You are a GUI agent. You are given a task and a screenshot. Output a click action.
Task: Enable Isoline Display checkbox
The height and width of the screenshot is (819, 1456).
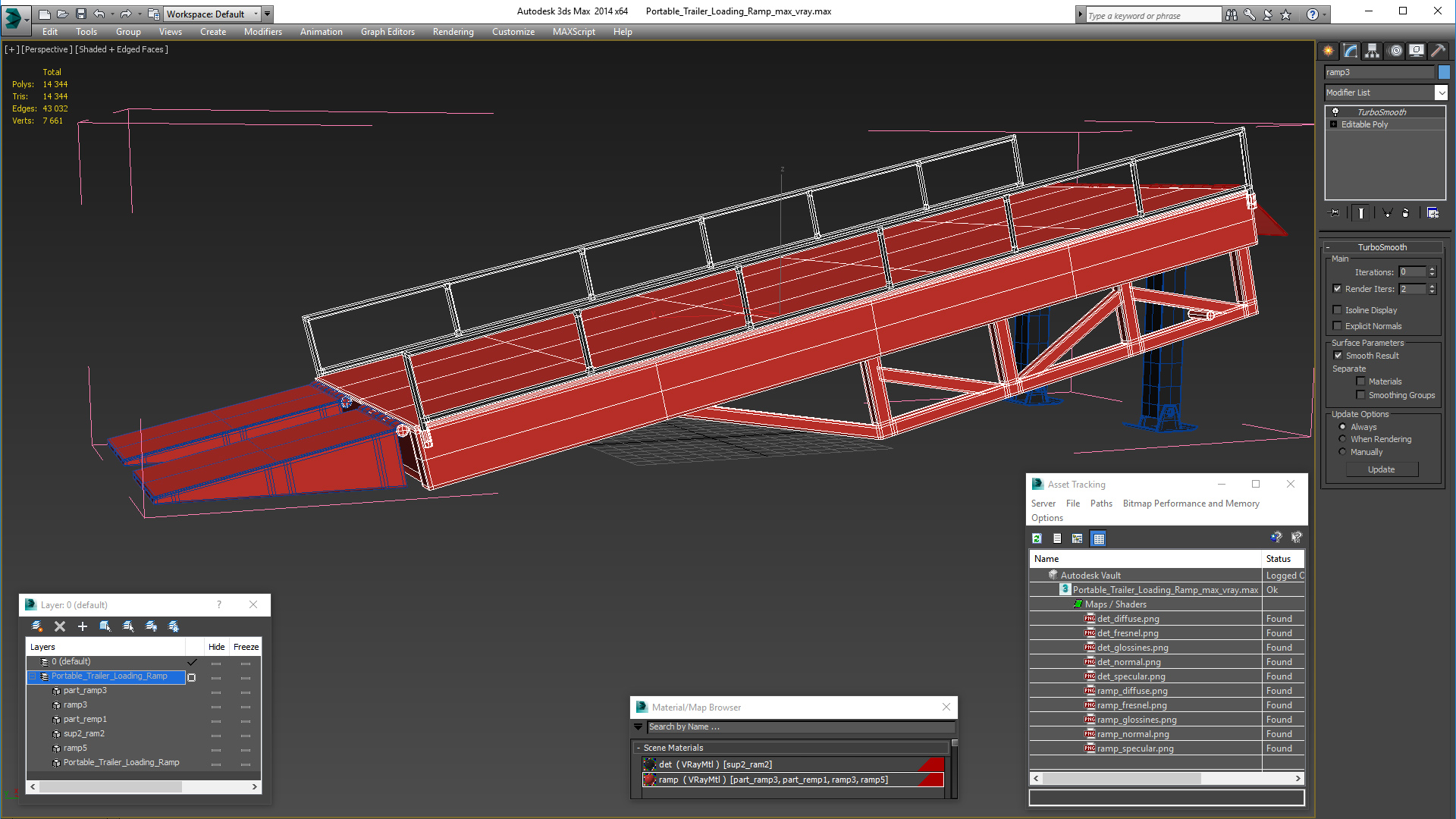point(1338,310)
